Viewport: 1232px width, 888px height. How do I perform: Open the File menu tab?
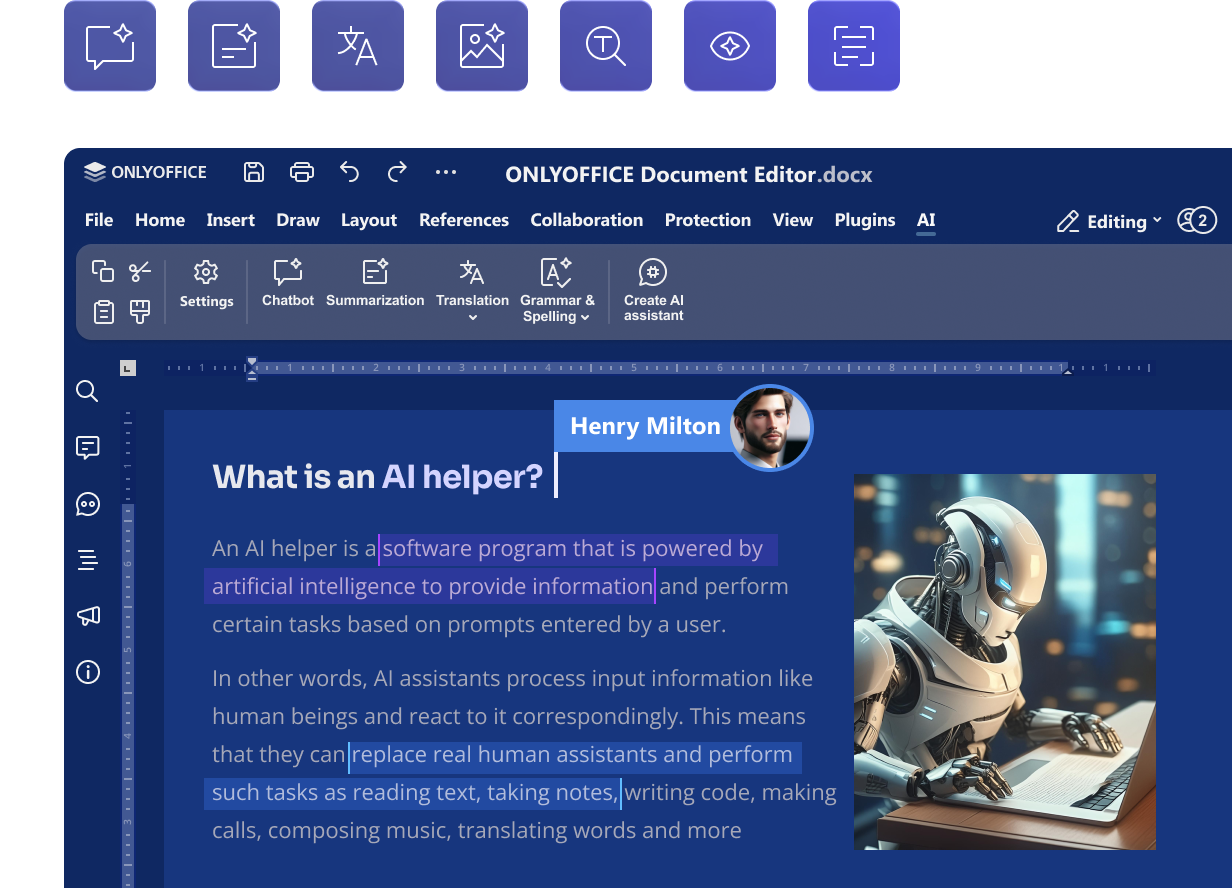[x=99, y=220]
